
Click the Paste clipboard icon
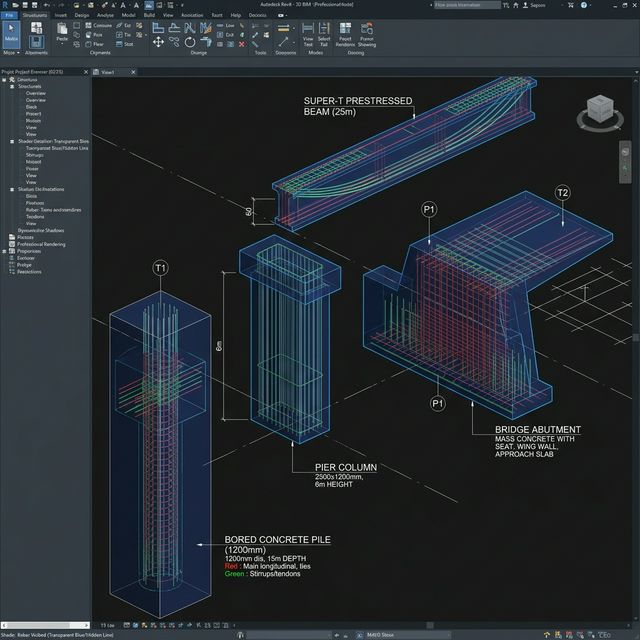(62, 29)
